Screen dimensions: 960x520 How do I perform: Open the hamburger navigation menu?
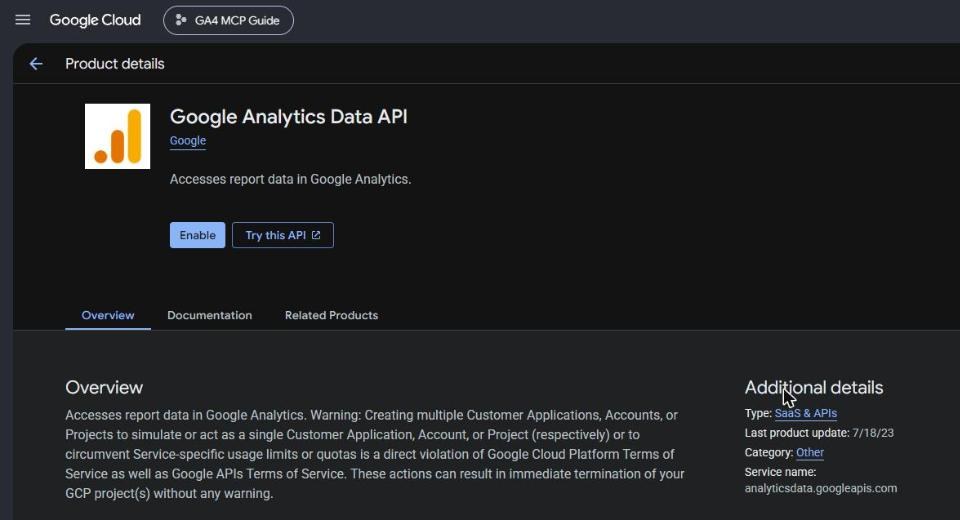[23, 20]
